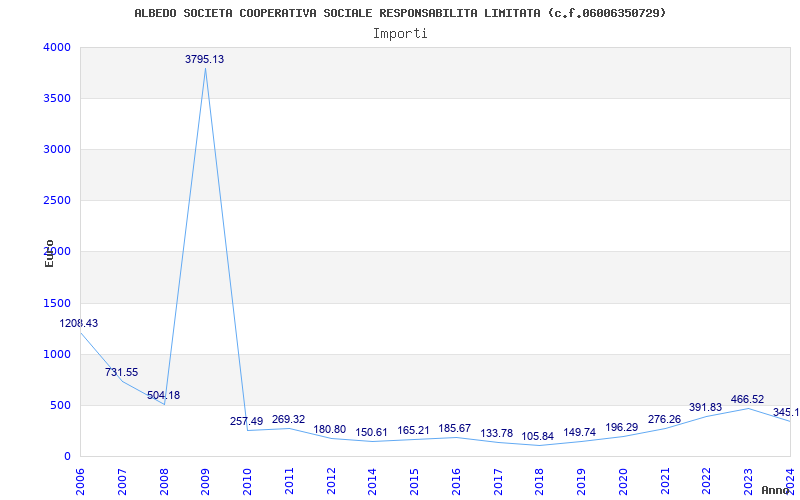The height and width of the screenshot is (500, 800).
Task: Click the 185.67 data label
Action: 454,428
